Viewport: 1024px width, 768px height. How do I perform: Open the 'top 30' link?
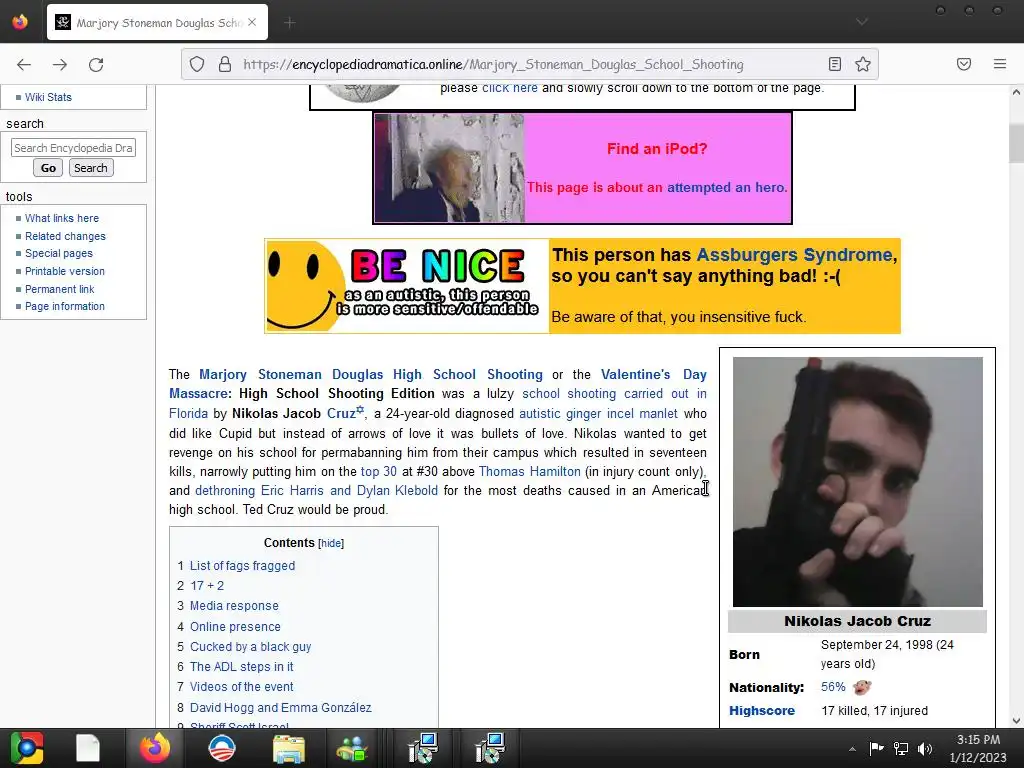[x=379, y=472]
